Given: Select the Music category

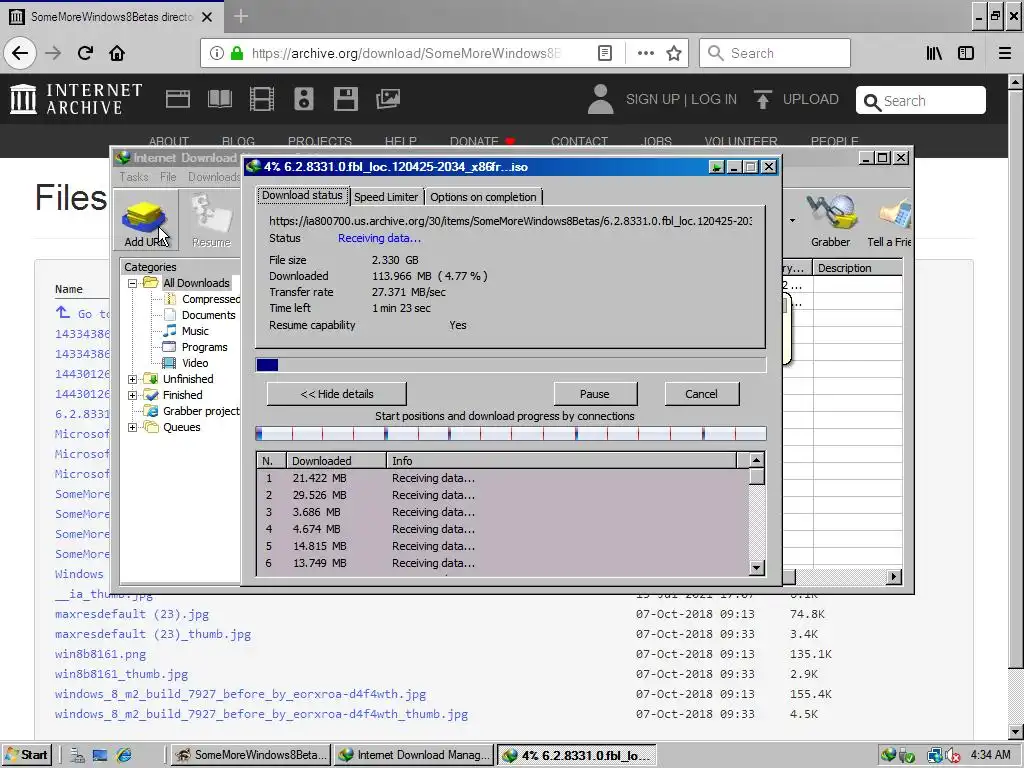Looking at the screenshot, I should pyautogui.click(x=195, y=331).
